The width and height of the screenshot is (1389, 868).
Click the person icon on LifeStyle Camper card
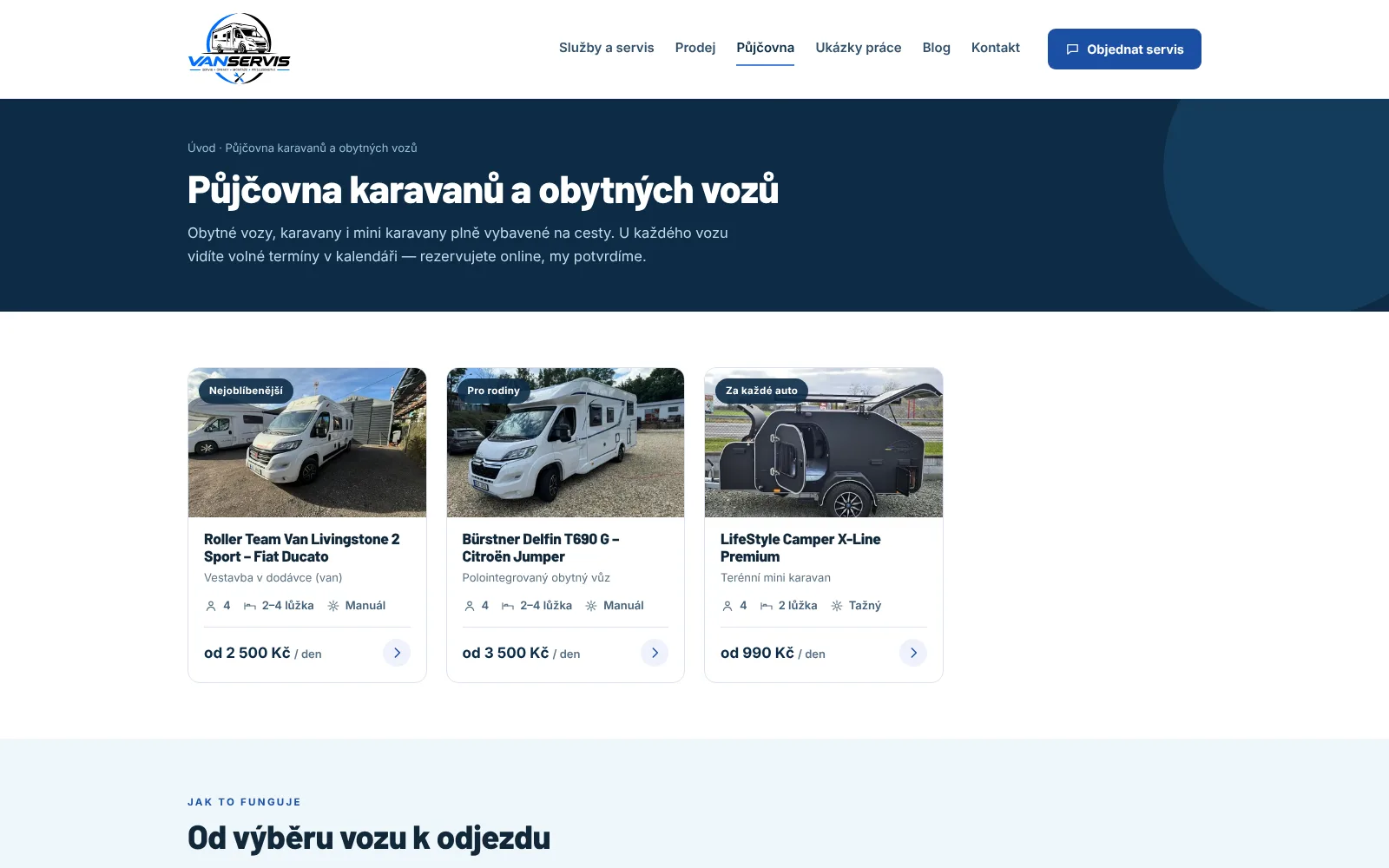click(727, 606)
